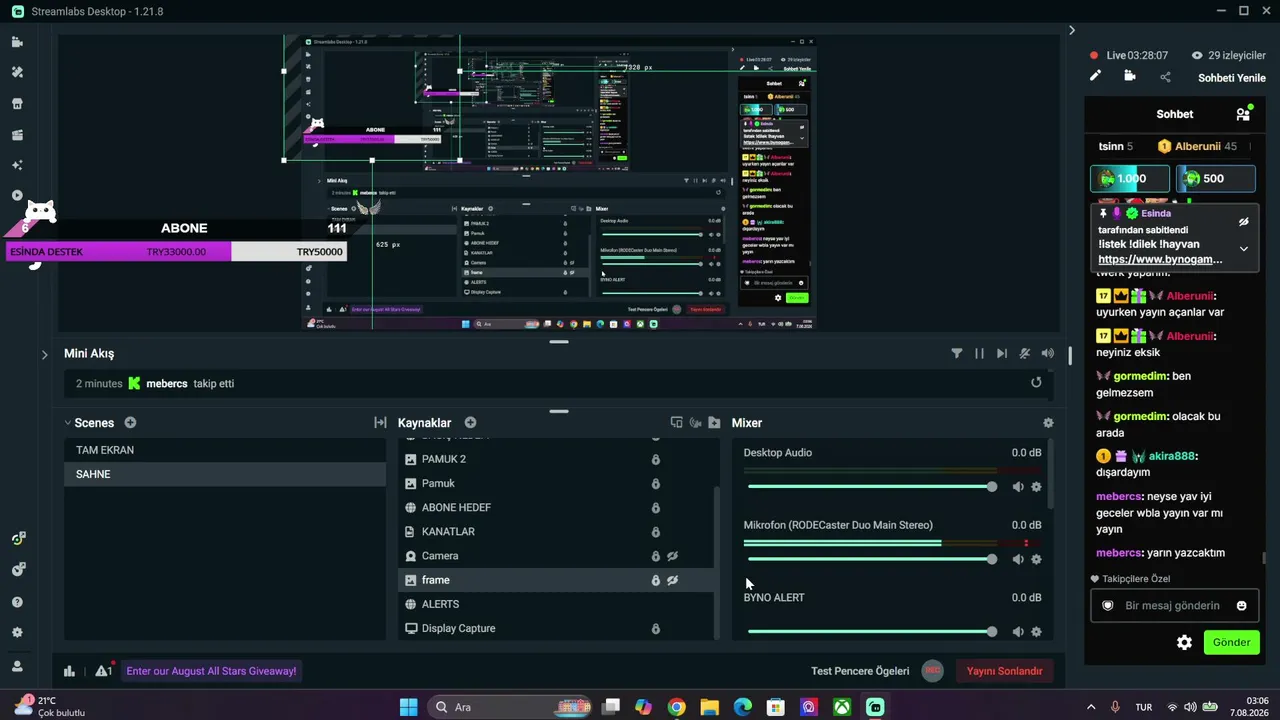Open the notifications warning icon
This screenshot has width=1280, height=720.
pos(103,671)
